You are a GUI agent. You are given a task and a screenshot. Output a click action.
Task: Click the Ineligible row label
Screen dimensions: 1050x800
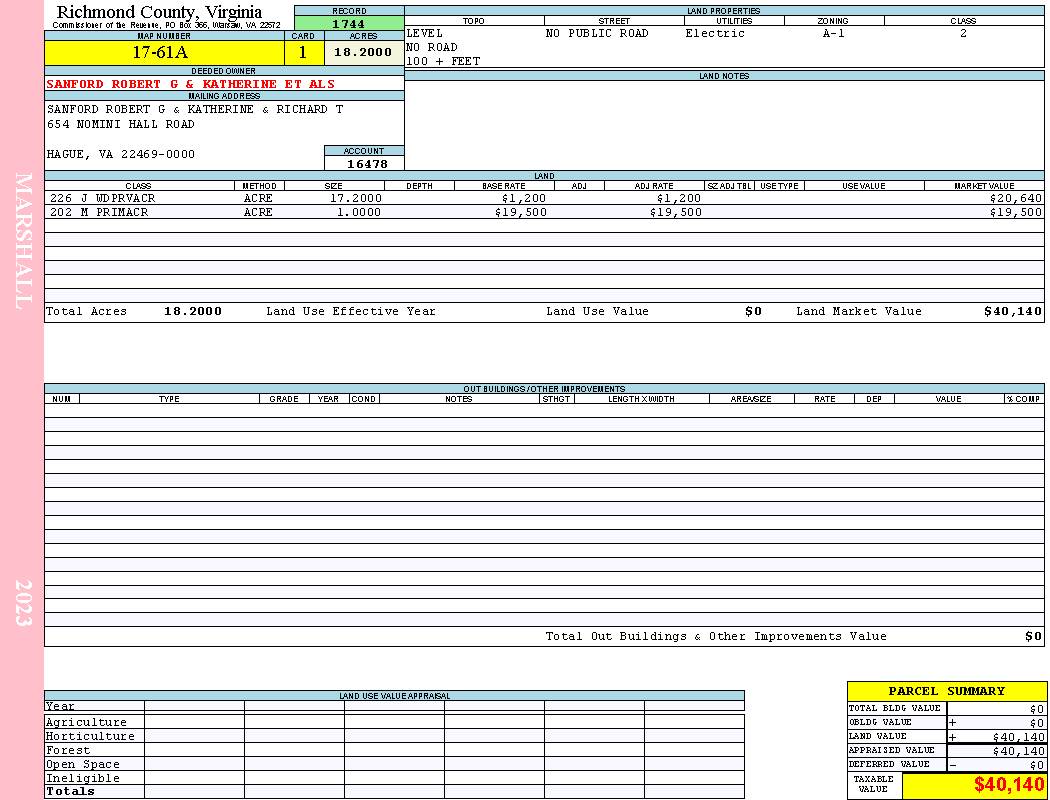click(x=82, y=779)
